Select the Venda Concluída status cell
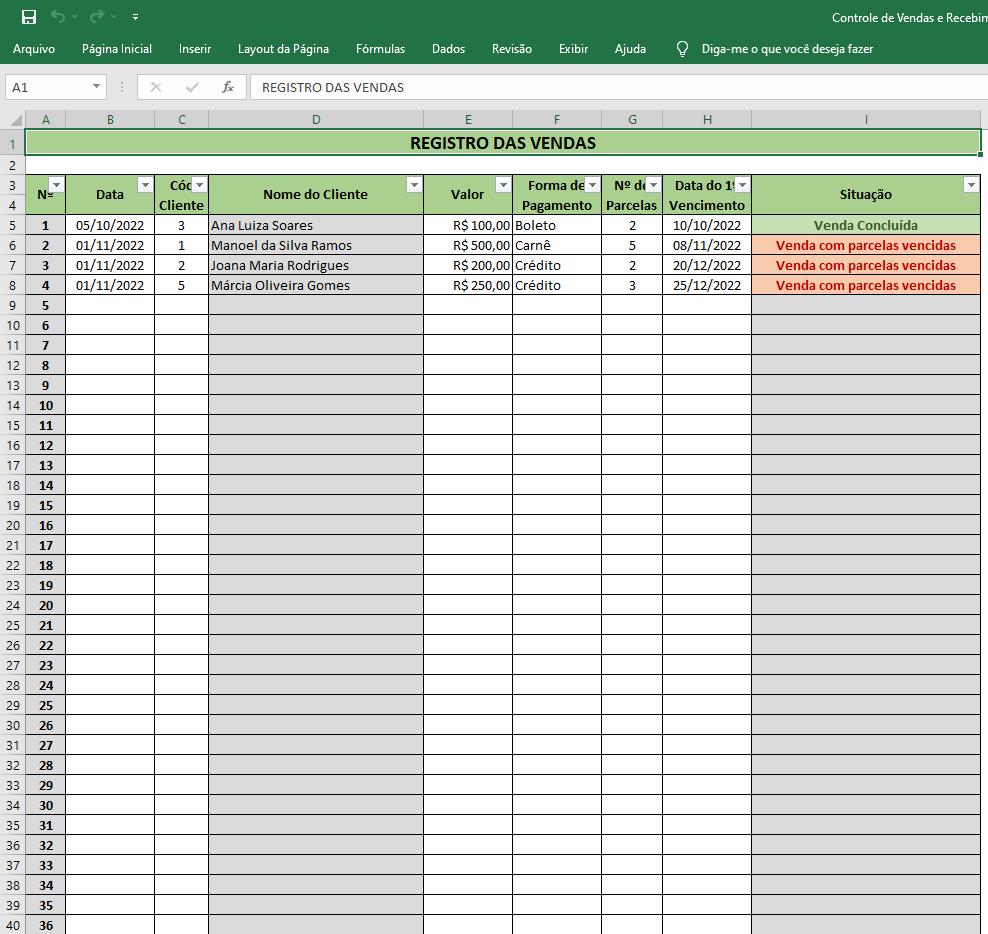 865,225
